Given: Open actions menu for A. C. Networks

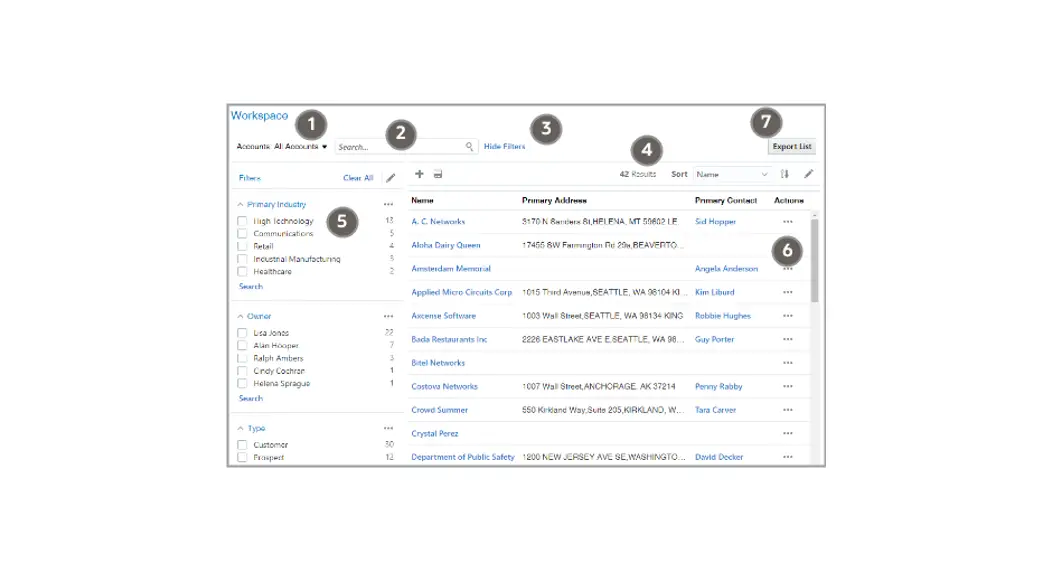Looking at the screenshot, I should pyautogui.click(x=788, y=221).
